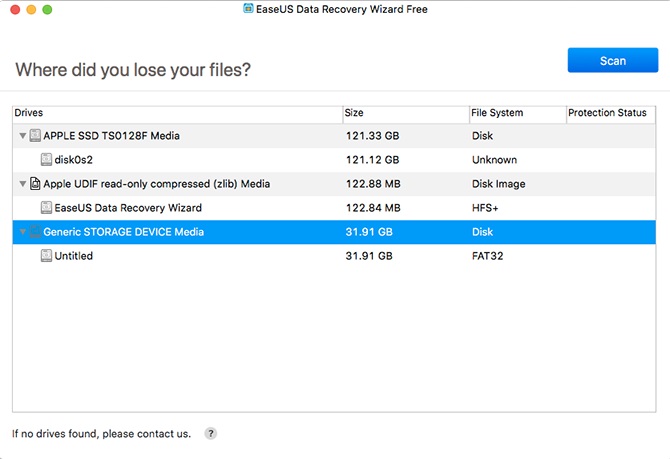
Task: Sort by the Drives column header
Action: coord(176,113)
